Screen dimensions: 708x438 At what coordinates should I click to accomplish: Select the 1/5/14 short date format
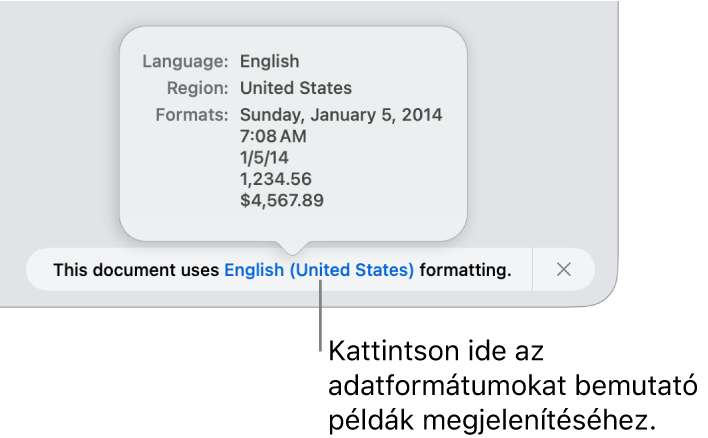(x=264, y=158)
